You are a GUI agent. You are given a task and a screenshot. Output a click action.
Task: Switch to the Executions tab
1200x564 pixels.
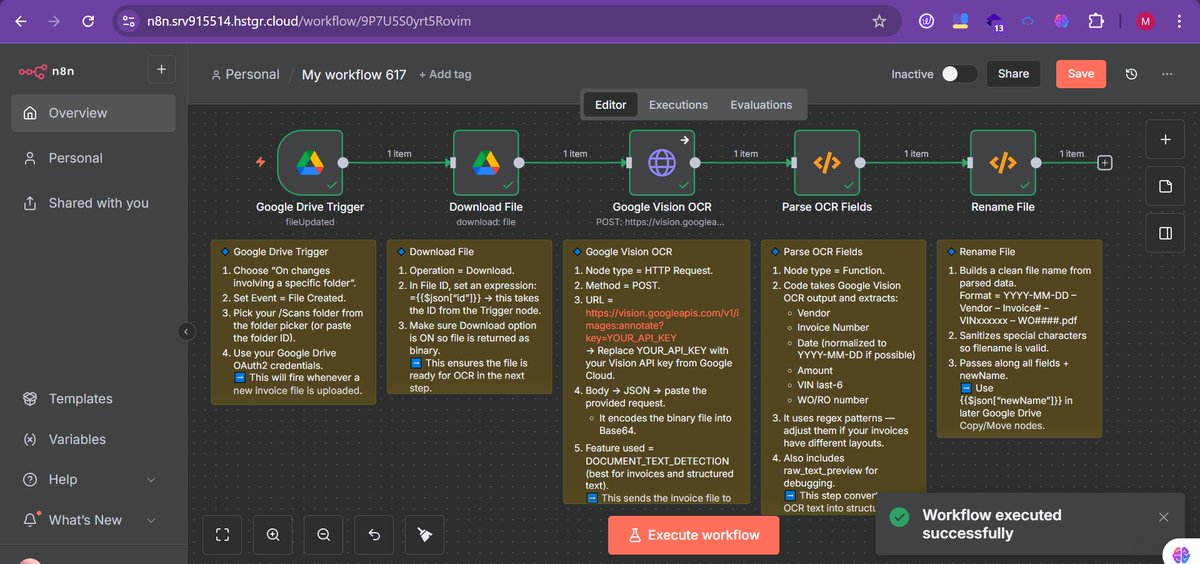coord(678,105)
